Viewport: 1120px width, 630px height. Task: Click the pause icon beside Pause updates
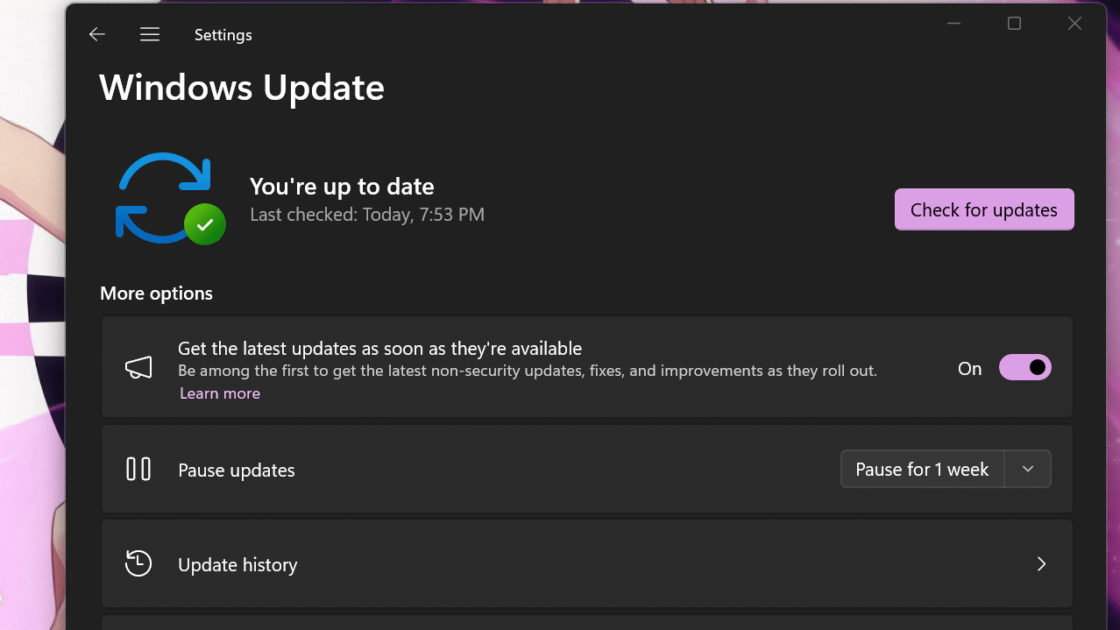pos(139,469)
